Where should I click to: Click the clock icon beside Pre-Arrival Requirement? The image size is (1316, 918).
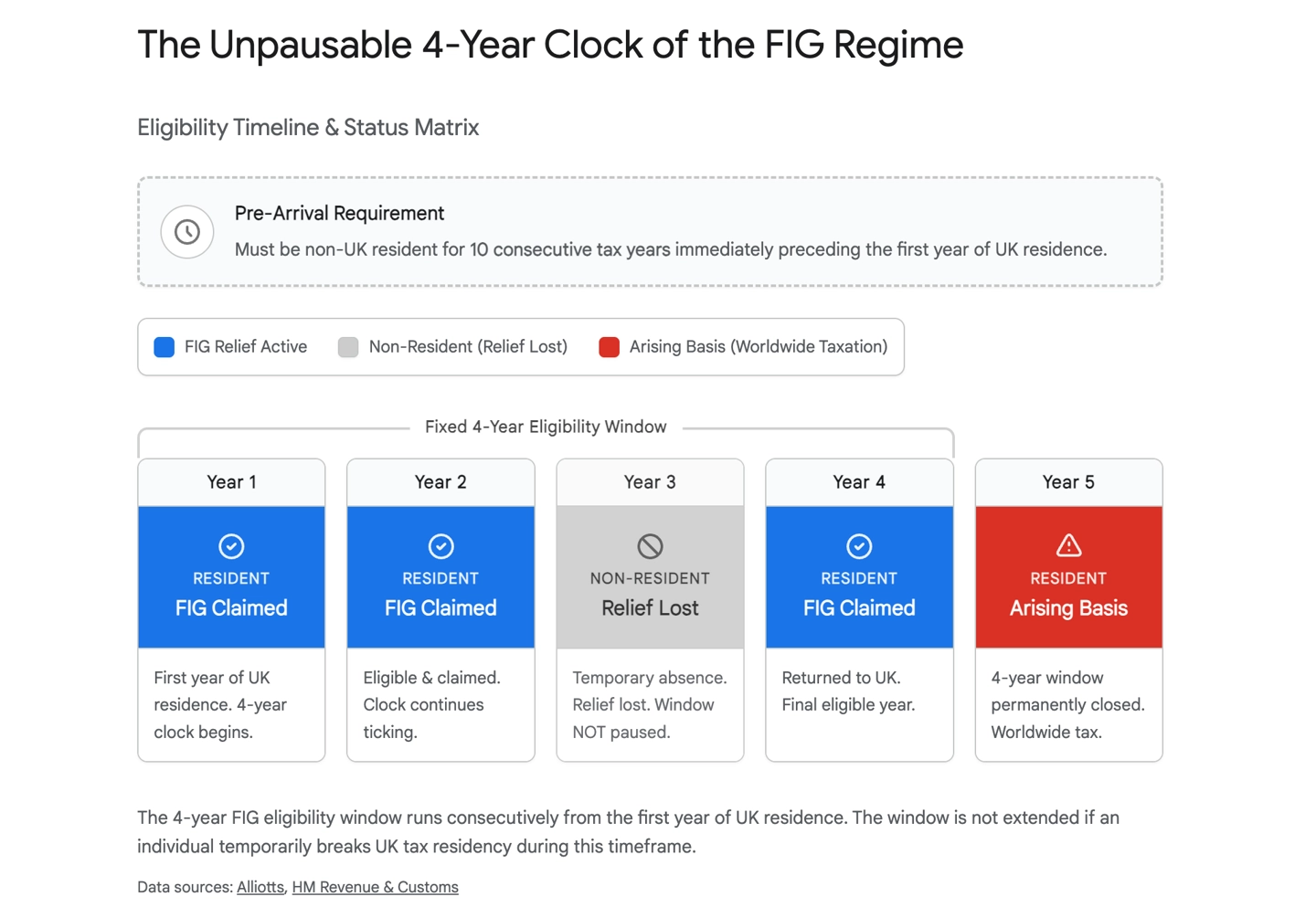(x=187, y=232)
